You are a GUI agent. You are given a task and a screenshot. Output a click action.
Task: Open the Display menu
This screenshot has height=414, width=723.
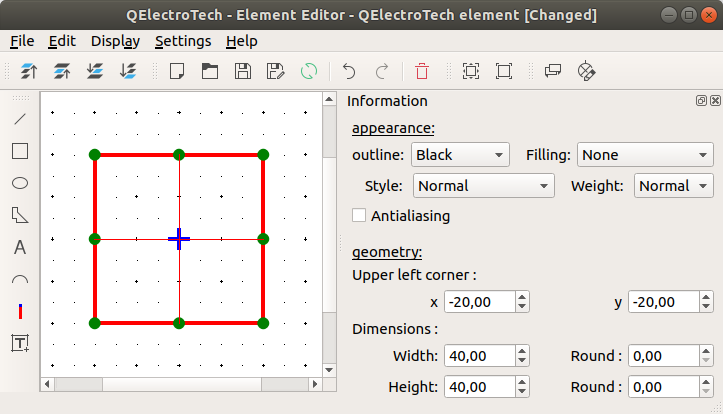115,41
